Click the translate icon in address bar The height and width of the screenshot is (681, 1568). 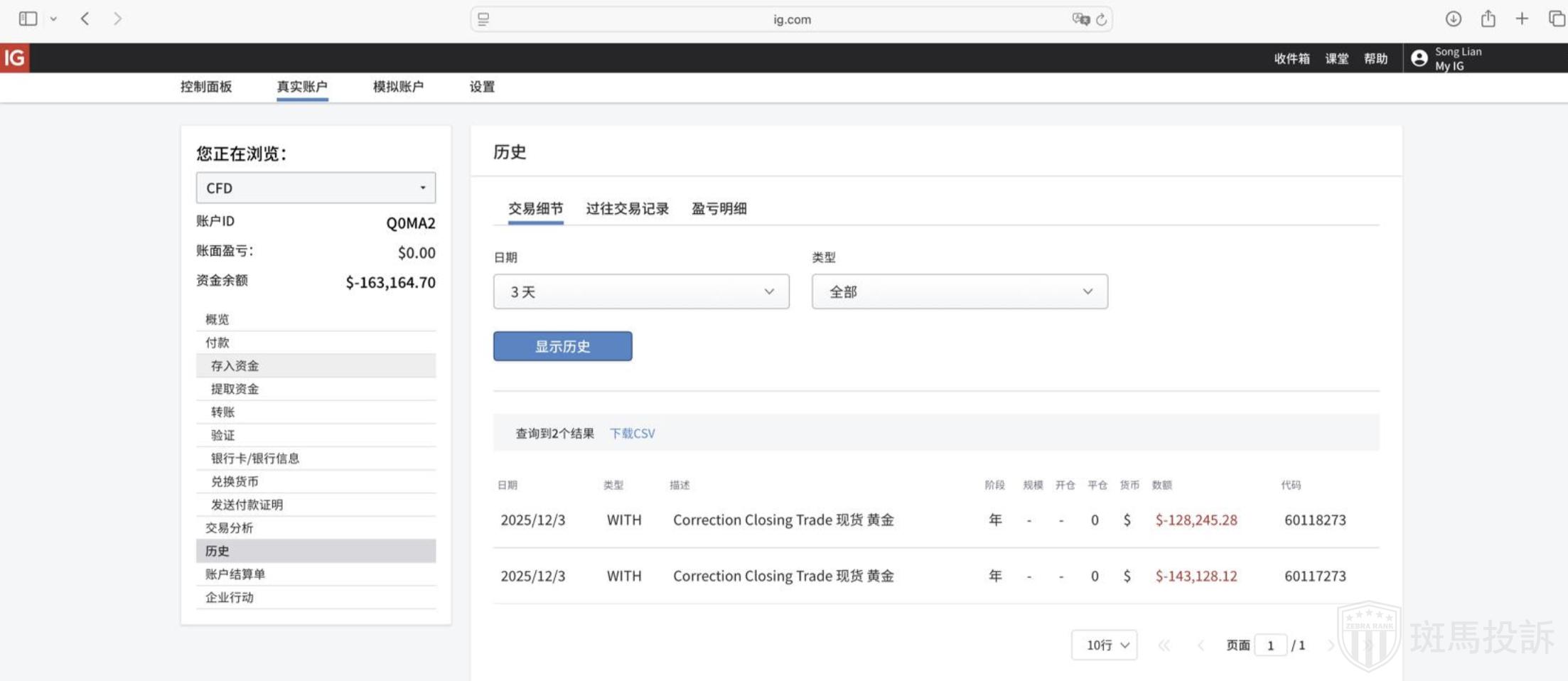[x=1080, y=19]
